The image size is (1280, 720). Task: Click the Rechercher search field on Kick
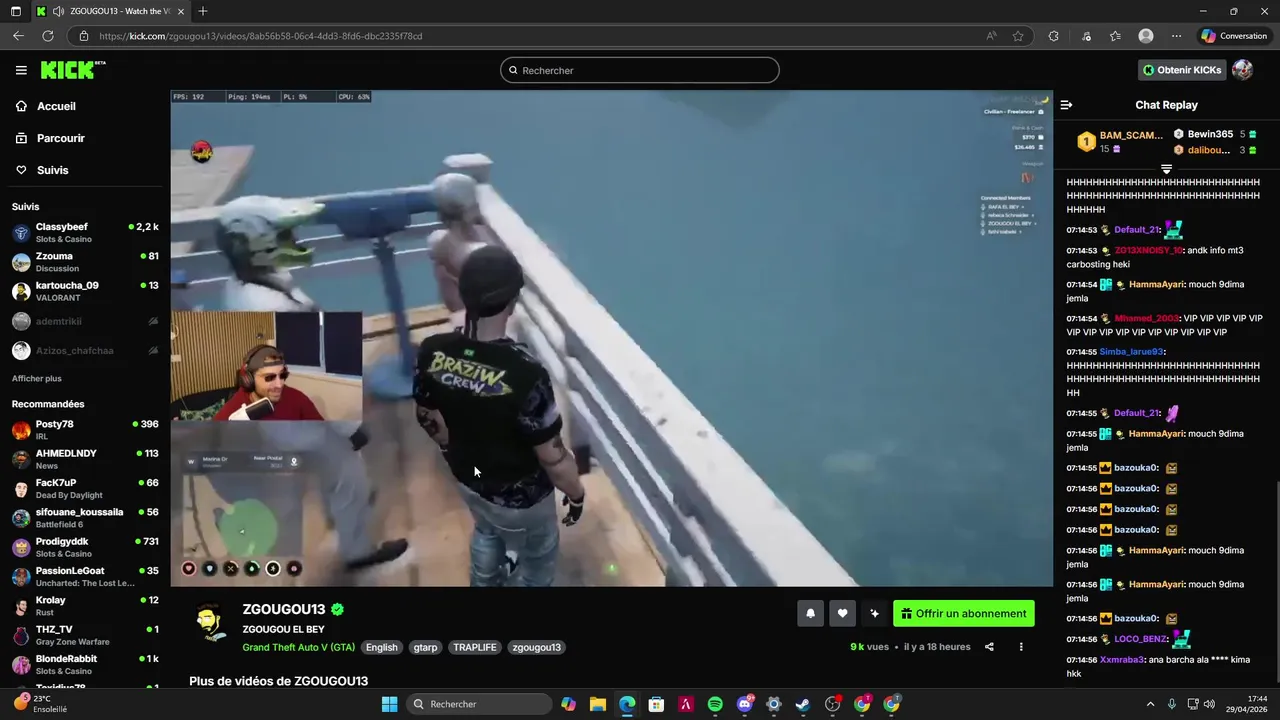tap(640, 70)
